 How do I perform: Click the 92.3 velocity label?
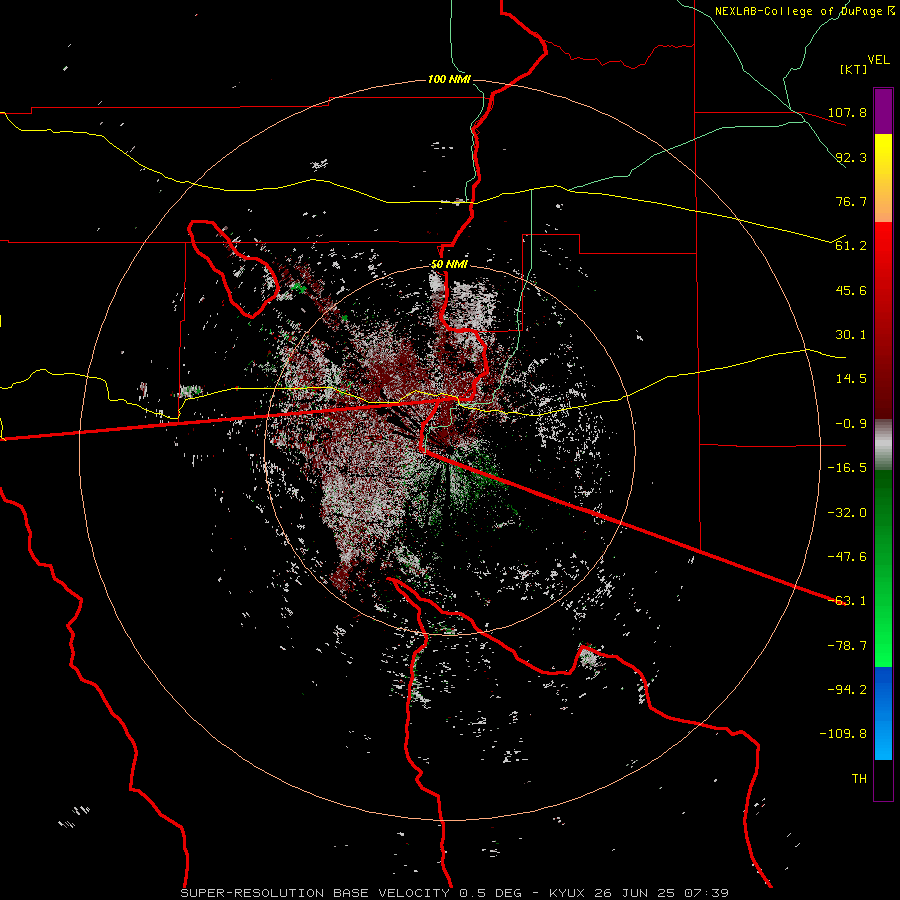click(x=851, y=157)
